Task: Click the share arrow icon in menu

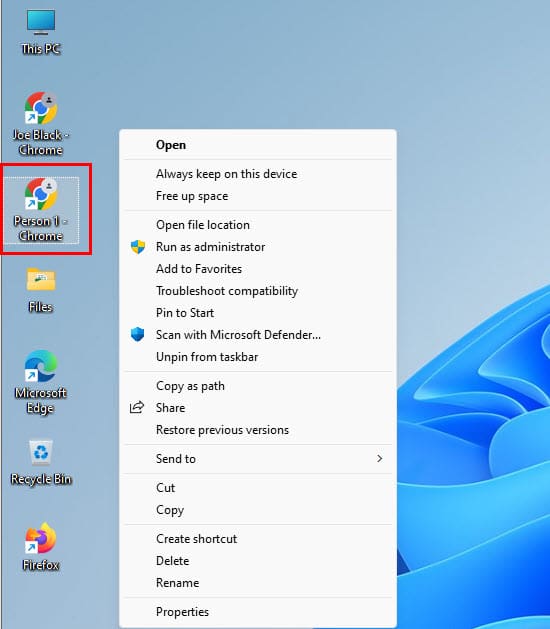Action: 137,407
